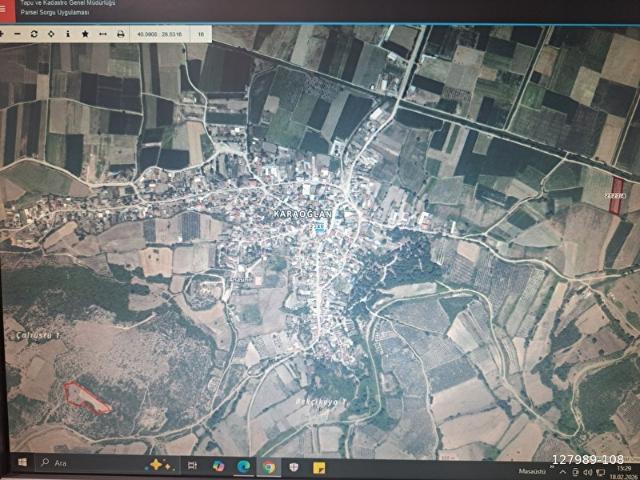Launch Microsoft Edge from taskbar
640x480 pixels.
click(x=244, y=466)
